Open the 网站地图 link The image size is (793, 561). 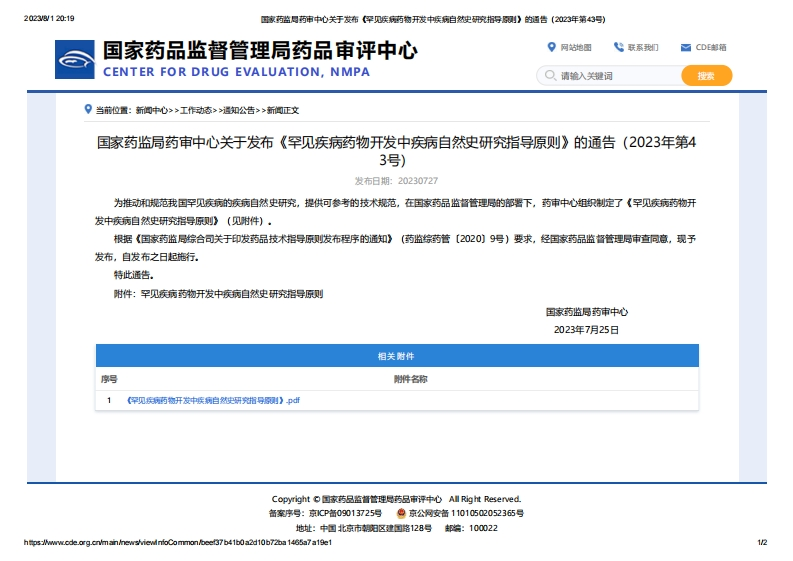point(576,47)
